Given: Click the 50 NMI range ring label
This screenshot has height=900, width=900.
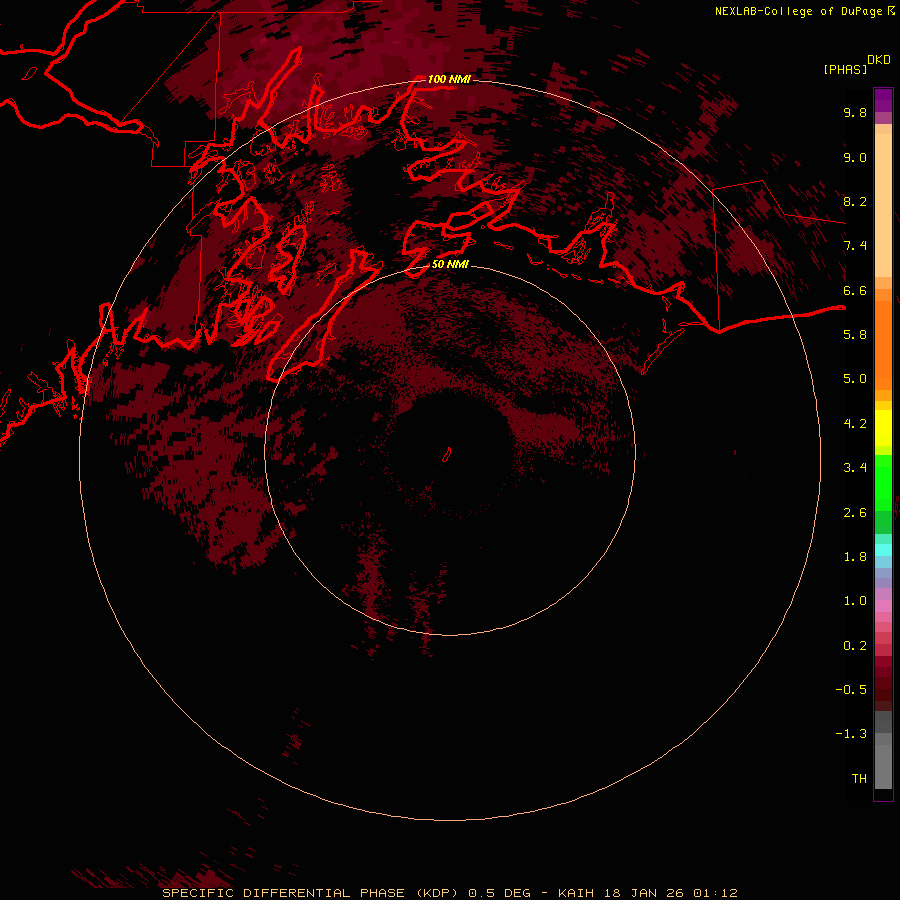Looking at the screenshot, I should (450, 265).
